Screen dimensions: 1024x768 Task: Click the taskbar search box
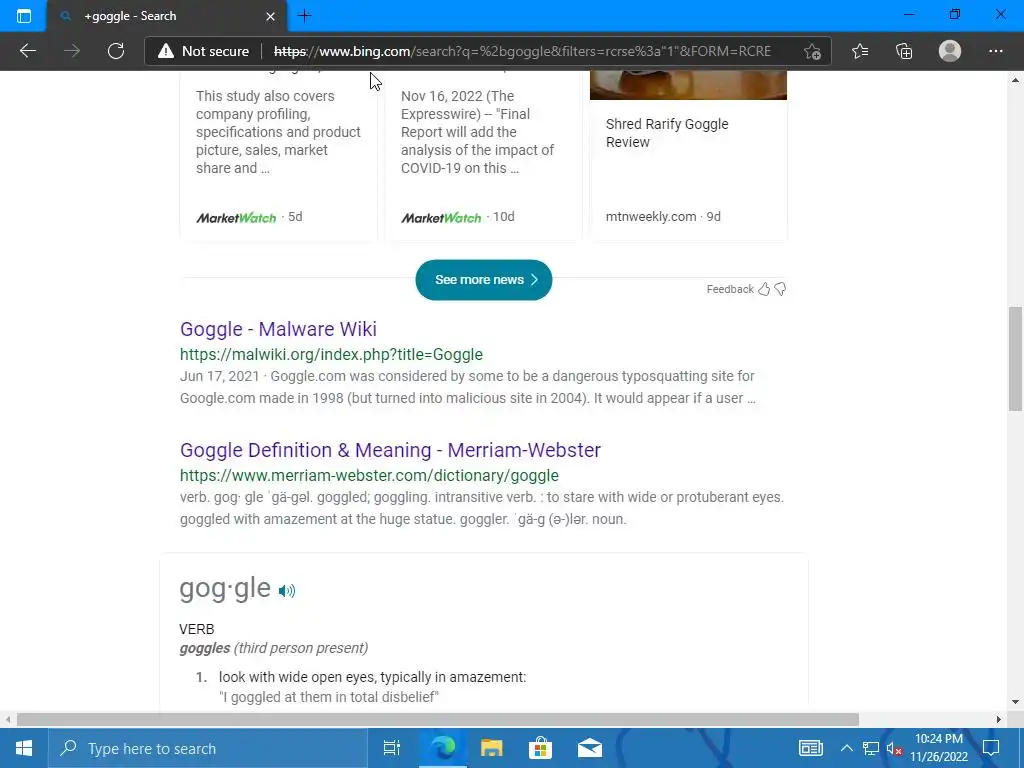[207, 748]
